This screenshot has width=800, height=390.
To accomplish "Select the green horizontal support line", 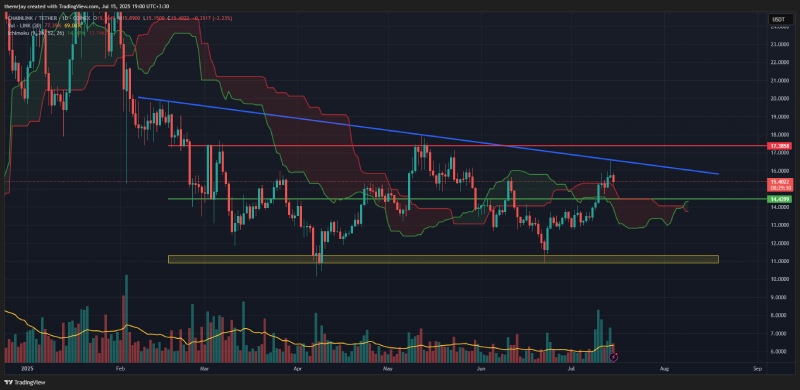I will (467, 199).
